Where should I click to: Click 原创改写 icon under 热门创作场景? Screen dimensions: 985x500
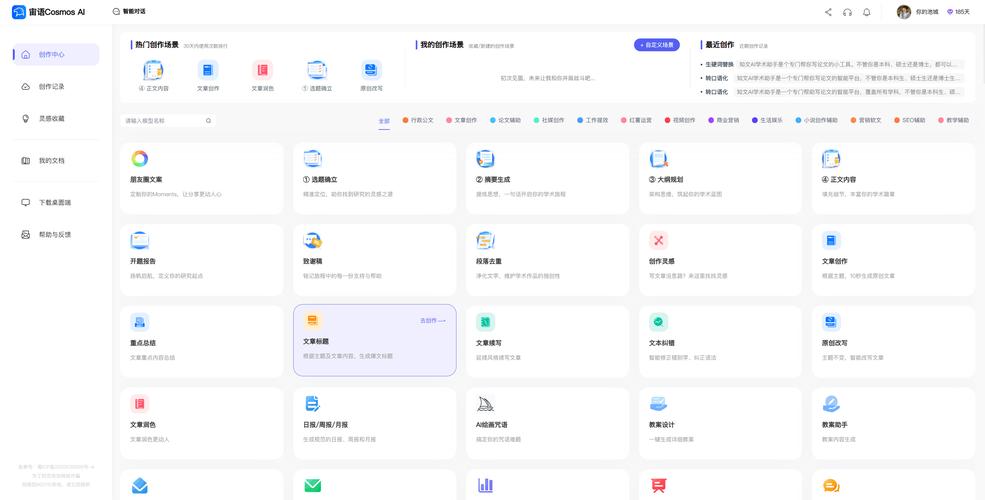pyautogui.click(x=371, y=70)
